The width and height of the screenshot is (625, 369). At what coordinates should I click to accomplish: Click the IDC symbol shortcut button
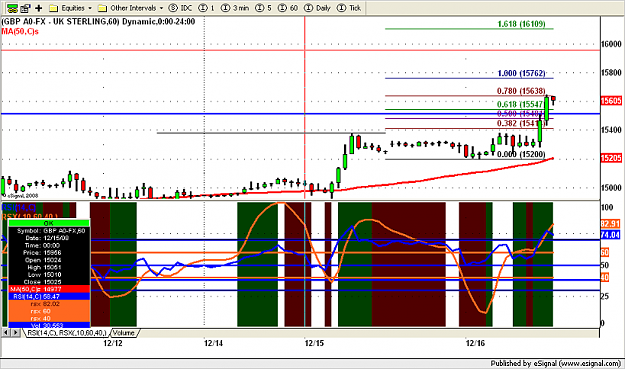180,8
